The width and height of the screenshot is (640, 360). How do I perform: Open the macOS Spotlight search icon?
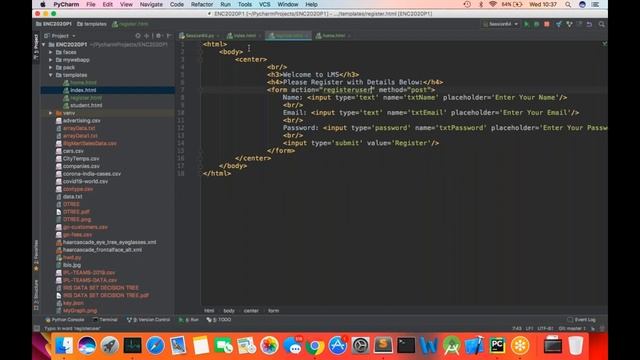click(x=568, y=4)
